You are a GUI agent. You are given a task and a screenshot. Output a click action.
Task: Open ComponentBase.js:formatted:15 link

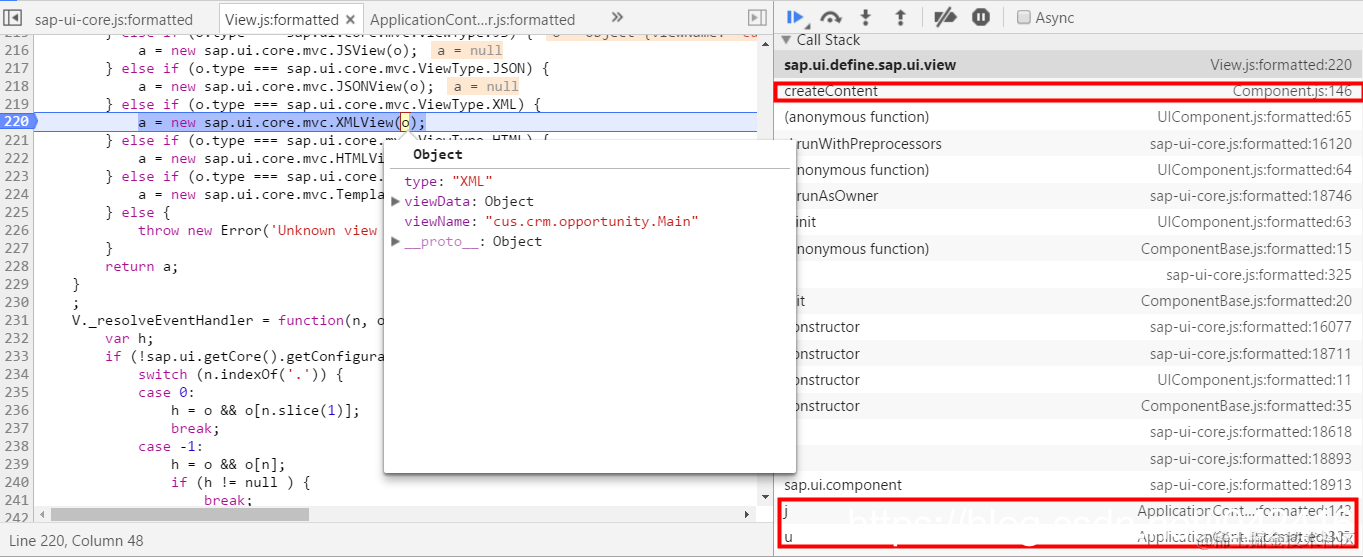coord(1246,249)
